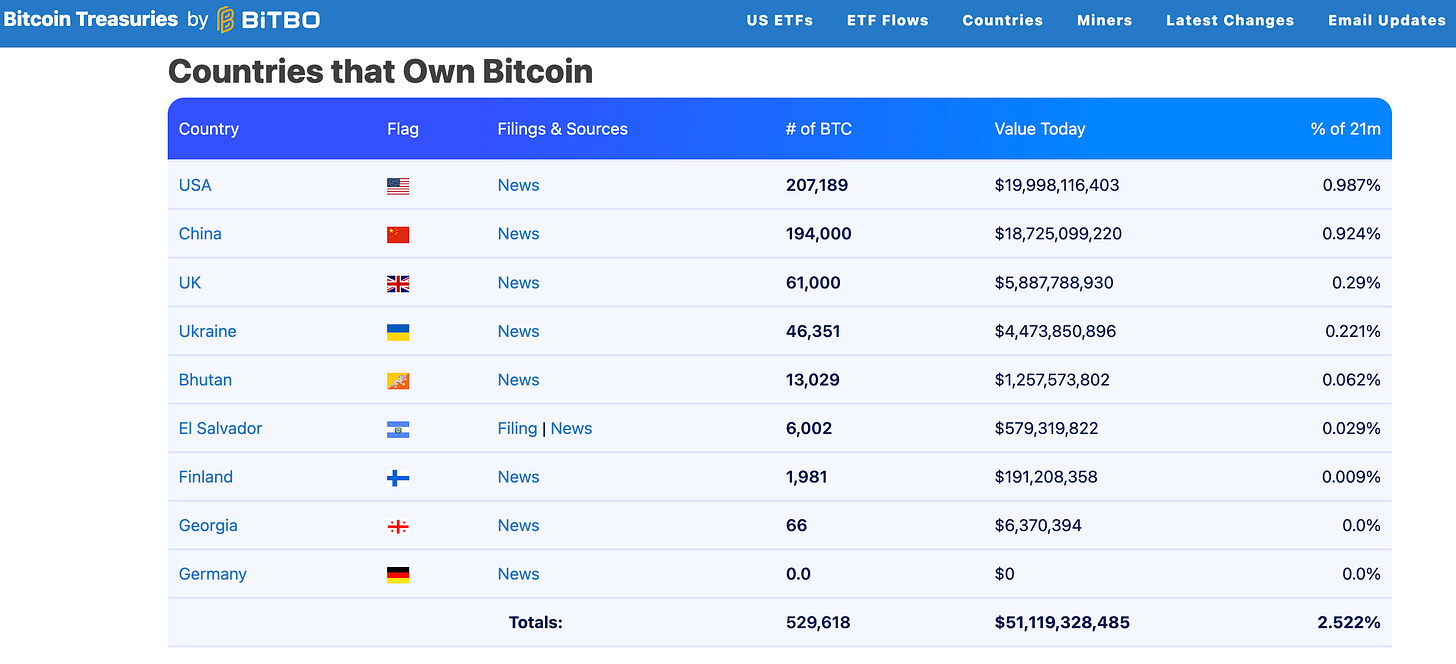The image size is (1456, 664).
Task: Select the 0.987% percentage cell
Action: pos(1351,185)
